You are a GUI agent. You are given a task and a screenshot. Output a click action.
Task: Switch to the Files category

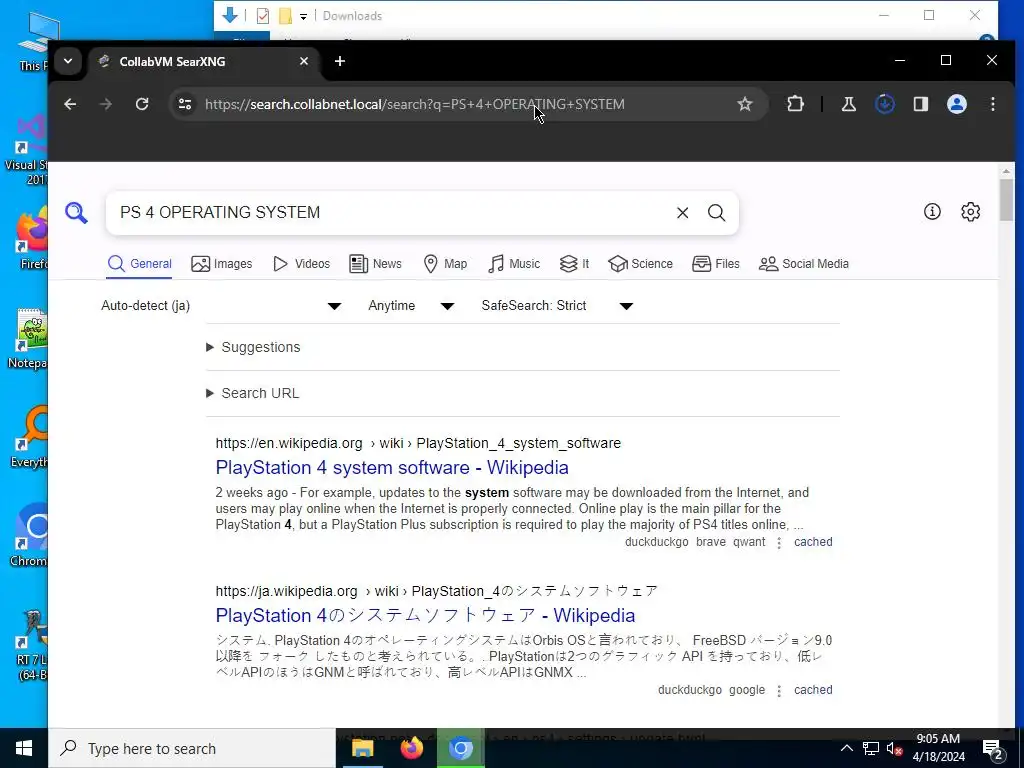tap(716, 264)
